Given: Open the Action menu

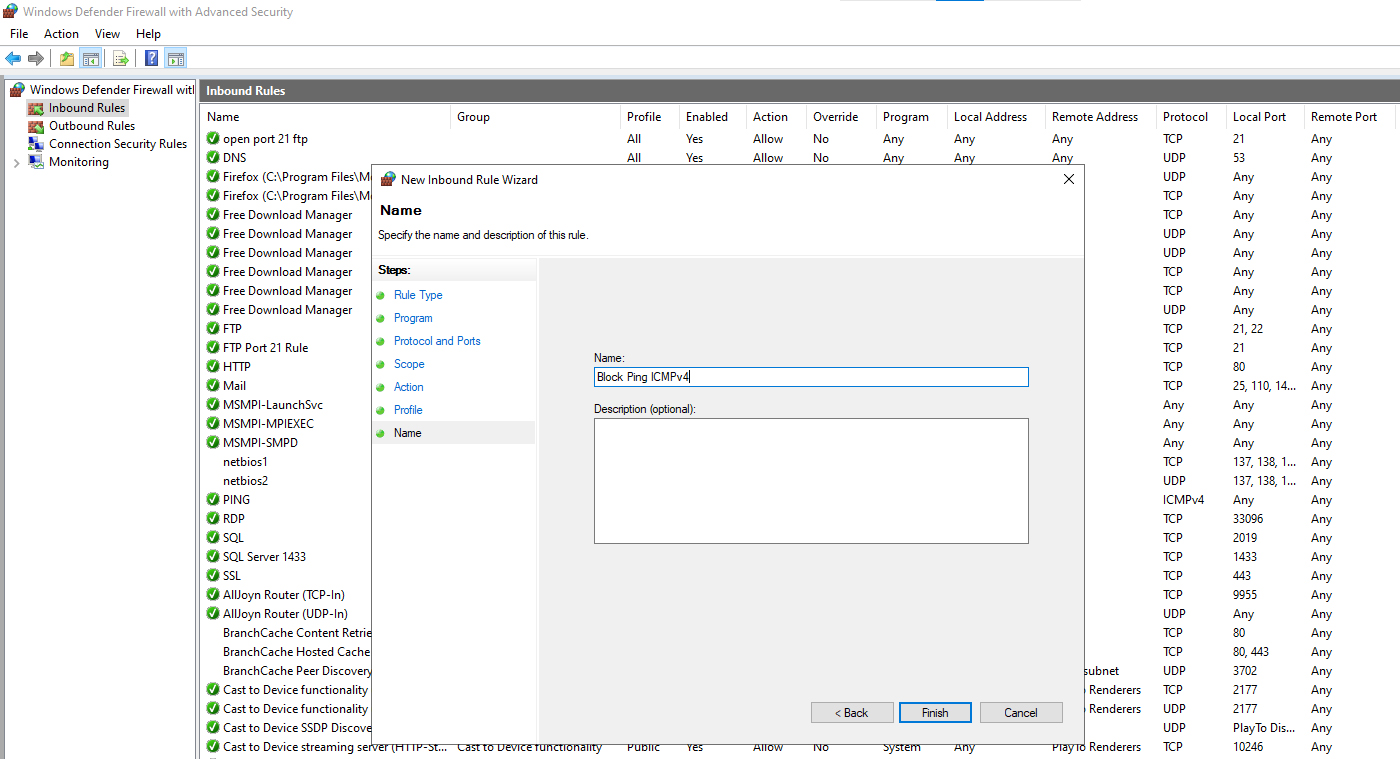Looking at the screenshot, I should tap(61, 34).
